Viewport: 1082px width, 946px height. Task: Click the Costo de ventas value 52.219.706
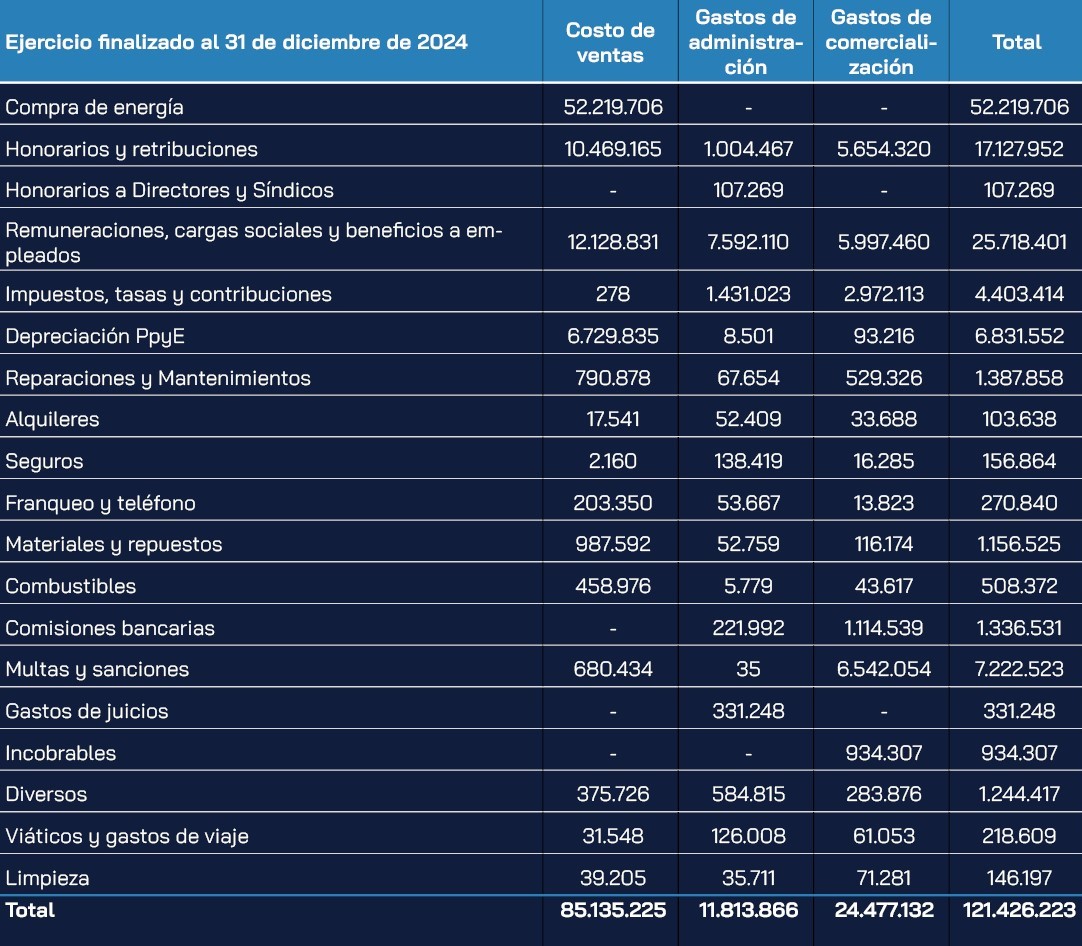pos(613,107)
